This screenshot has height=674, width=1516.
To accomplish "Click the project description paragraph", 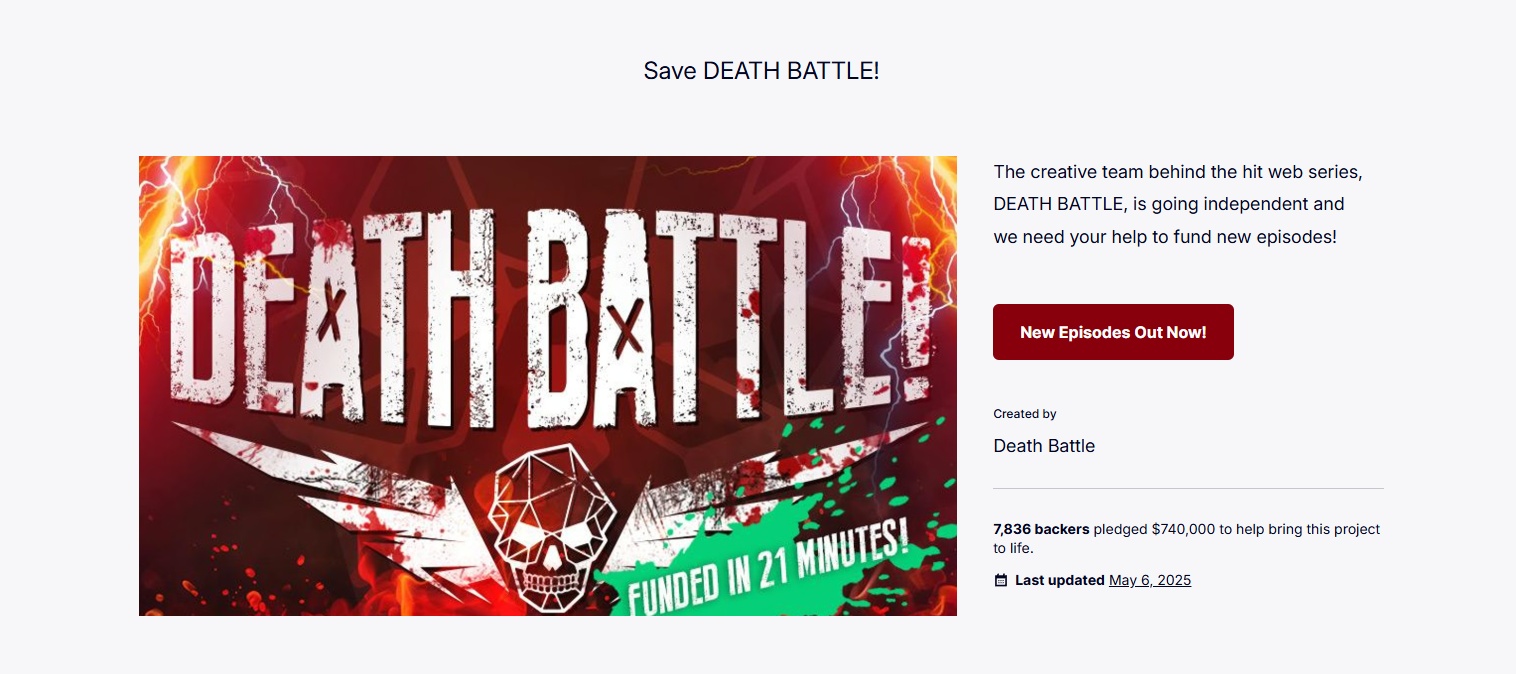I will tap(1177, 205).
